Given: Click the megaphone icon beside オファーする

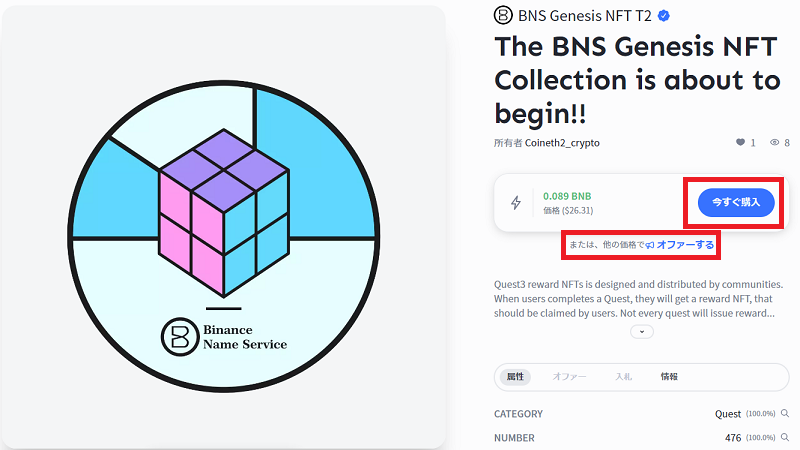Looking at the screenshot, I should click(x=649, y=244).
